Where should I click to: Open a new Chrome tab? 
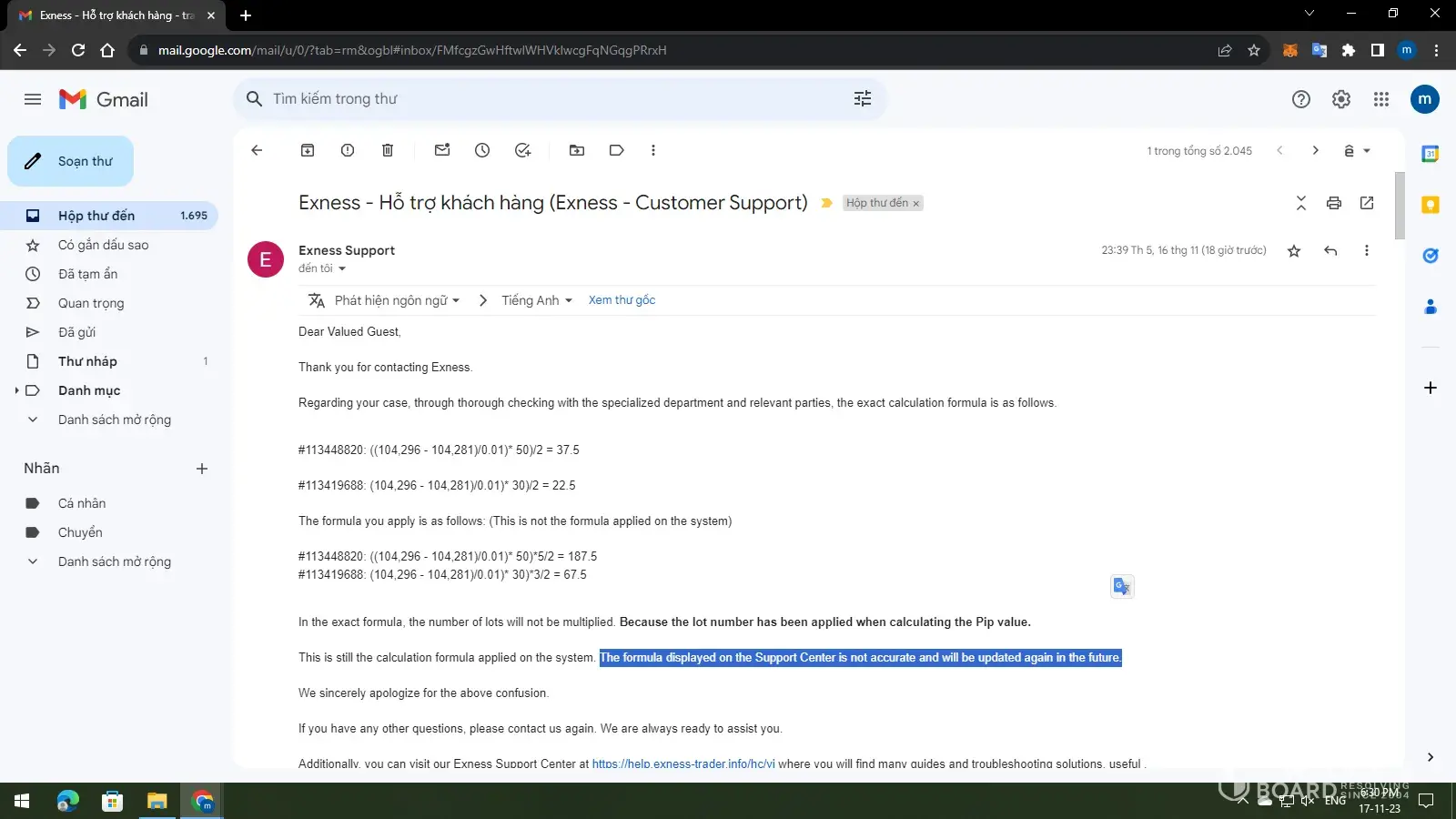[246, 15]
